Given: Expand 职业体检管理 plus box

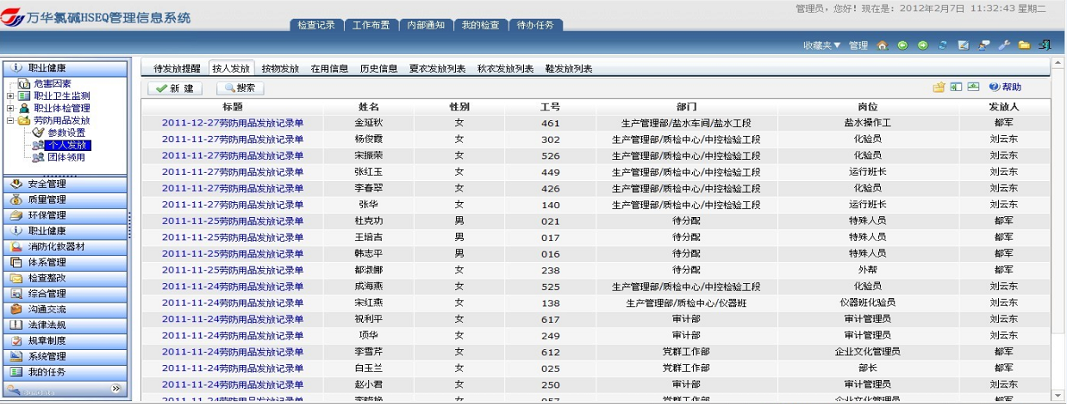Looking at the screenshot, I should pos(10,108).
